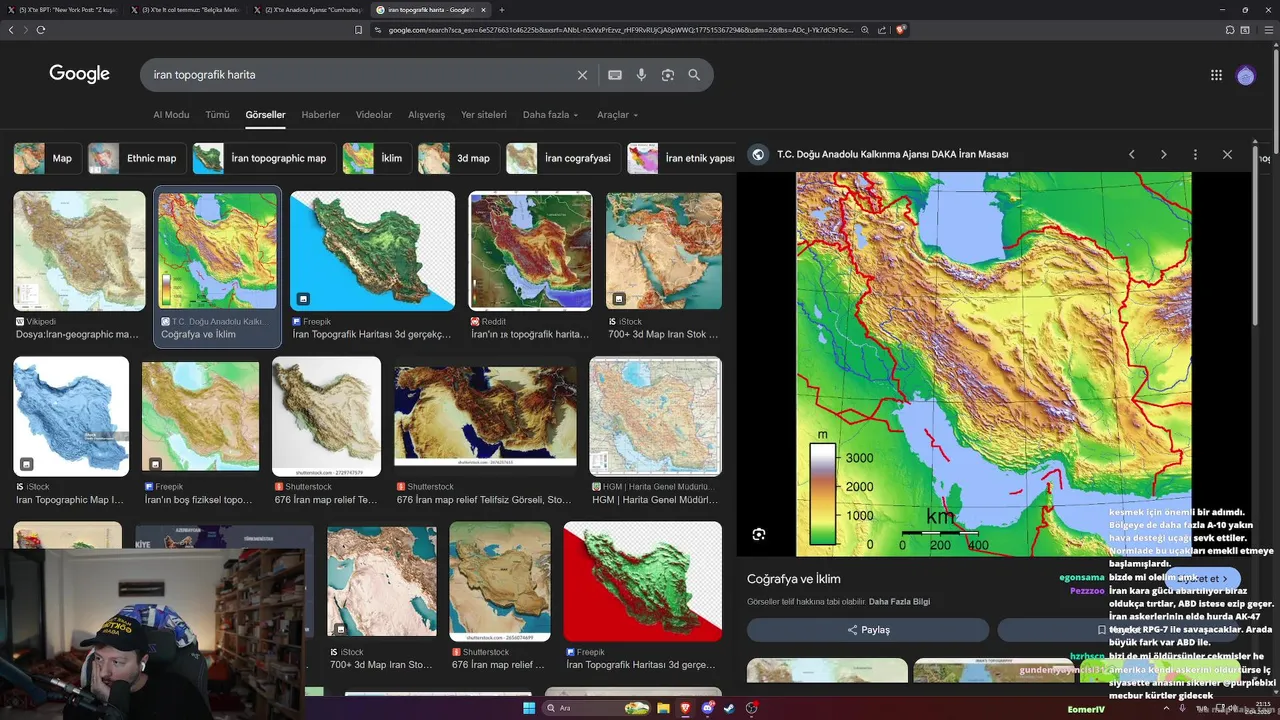The width and height of the screenshot is (1280, 720).
Task: Close the image preview panel
Action: click(x=1227, y=154)
